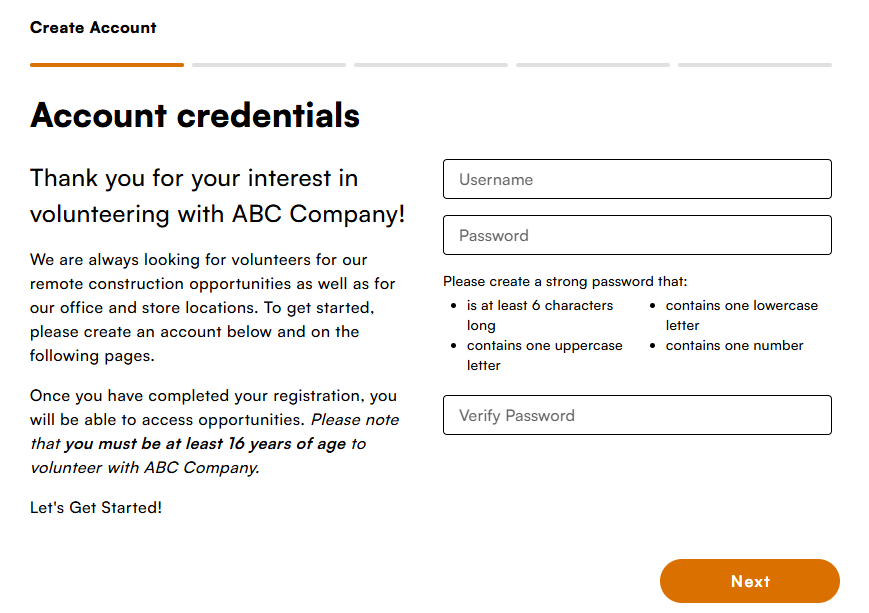Click the 'is at least 6 characters' requirement
The height and width of the screenshot is (613, 869).
pos(540,315)
